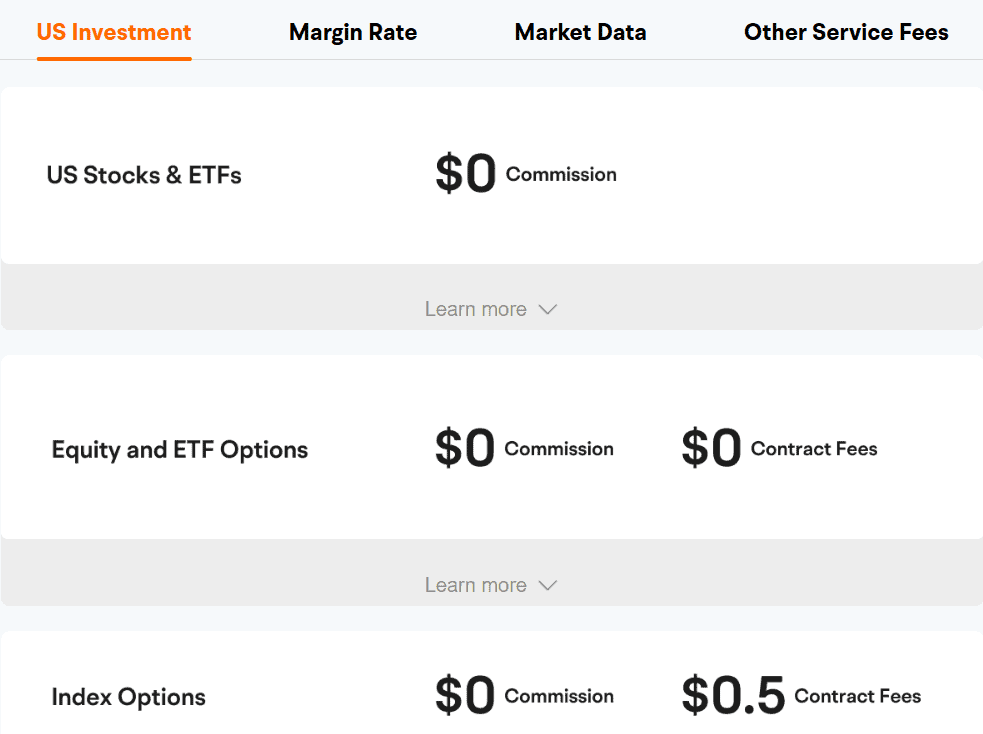Click Learn more for US Stocks & ETFs

(x=476, y=309)
